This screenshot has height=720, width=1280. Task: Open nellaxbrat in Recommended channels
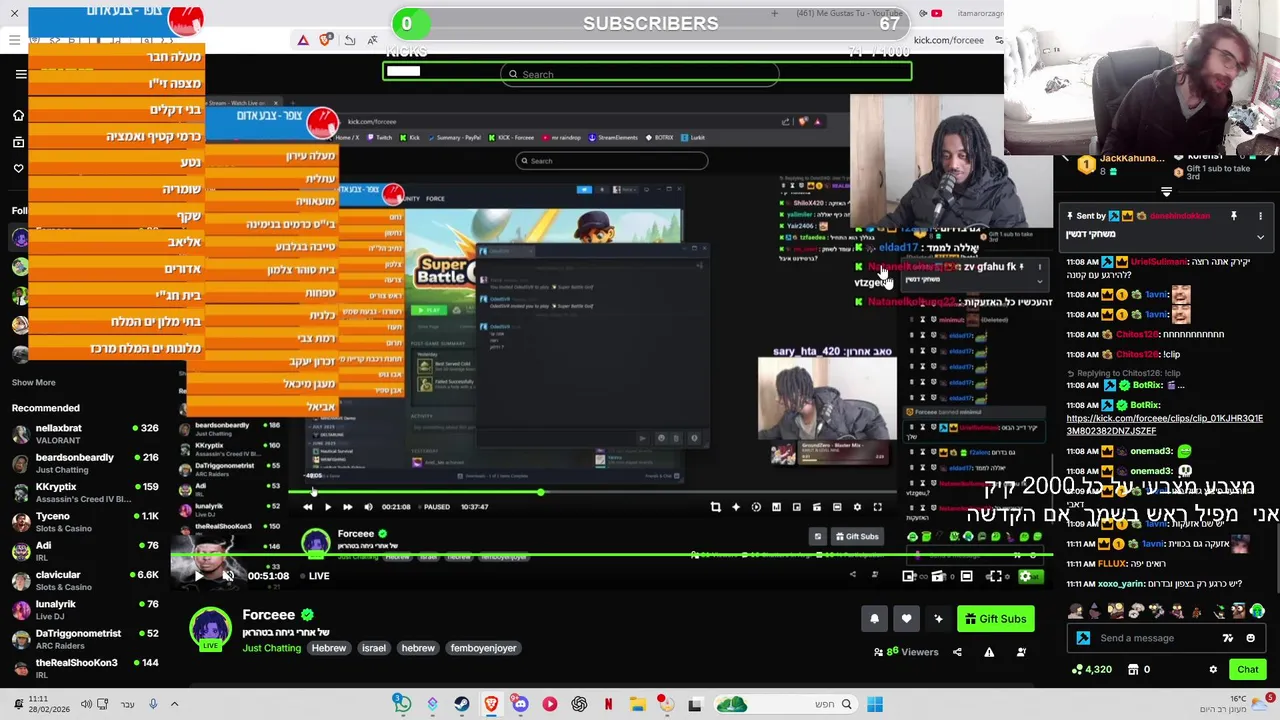point(85,434)
